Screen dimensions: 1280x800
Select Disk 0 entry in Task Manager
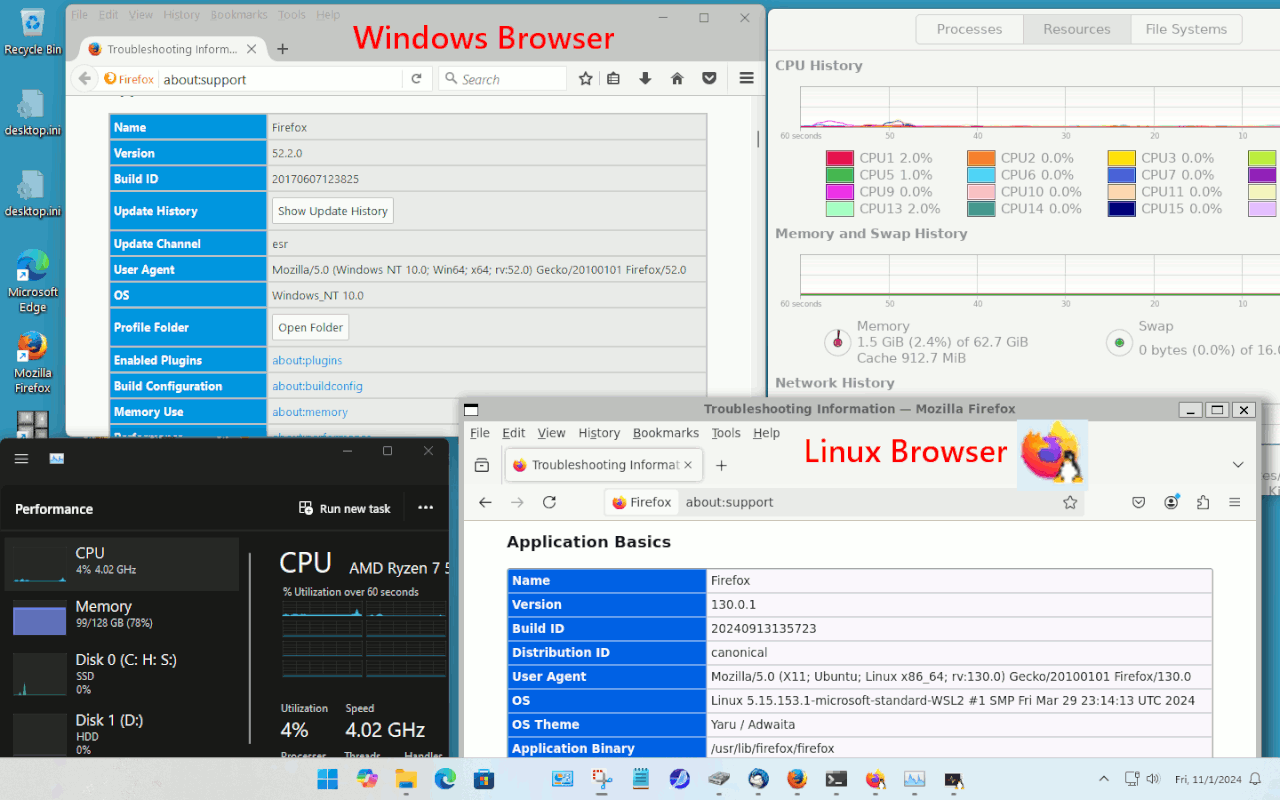(122, 673)
